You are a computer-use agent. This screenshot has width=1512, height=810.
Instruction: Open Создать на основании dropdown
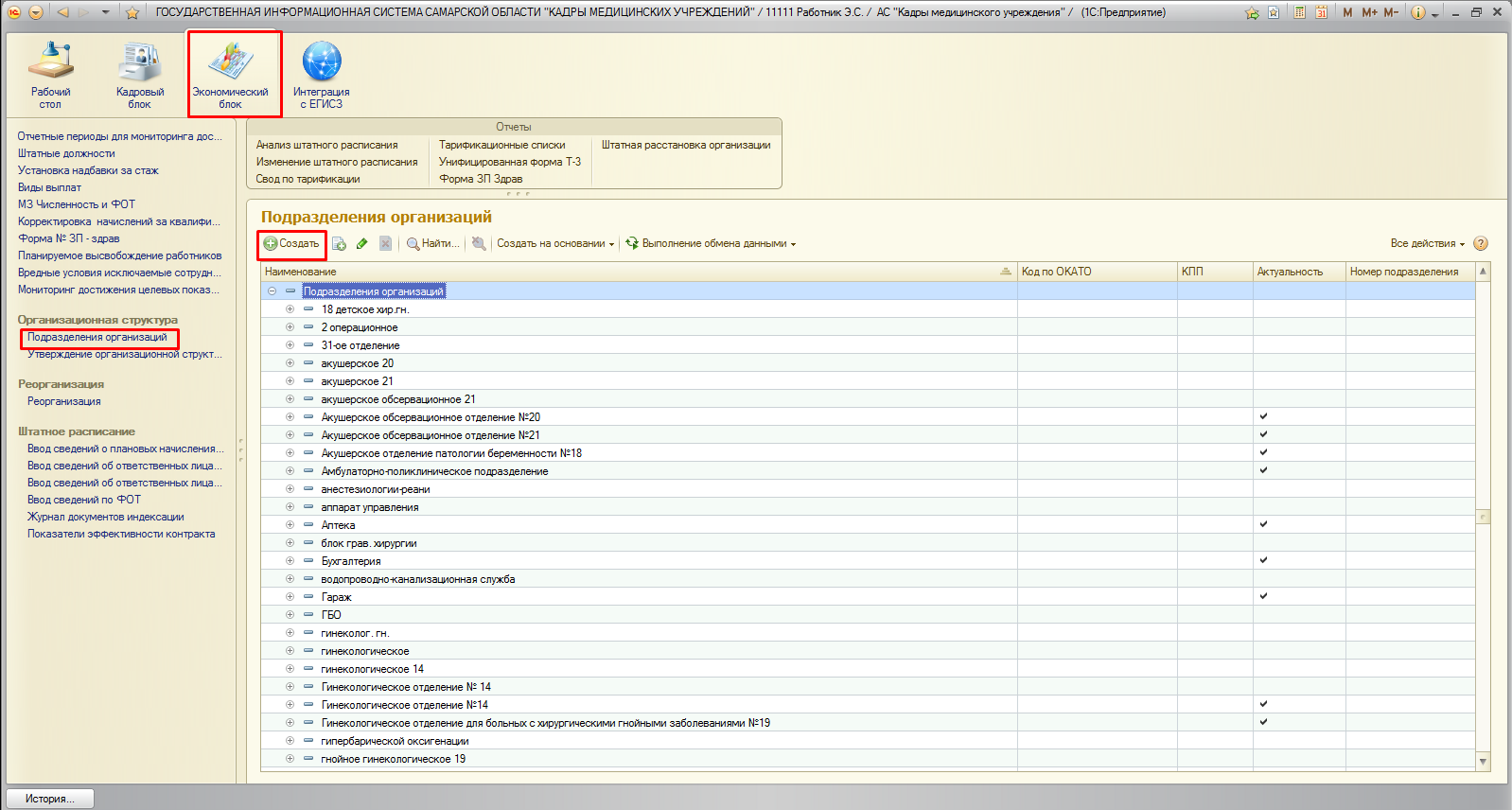555,244
